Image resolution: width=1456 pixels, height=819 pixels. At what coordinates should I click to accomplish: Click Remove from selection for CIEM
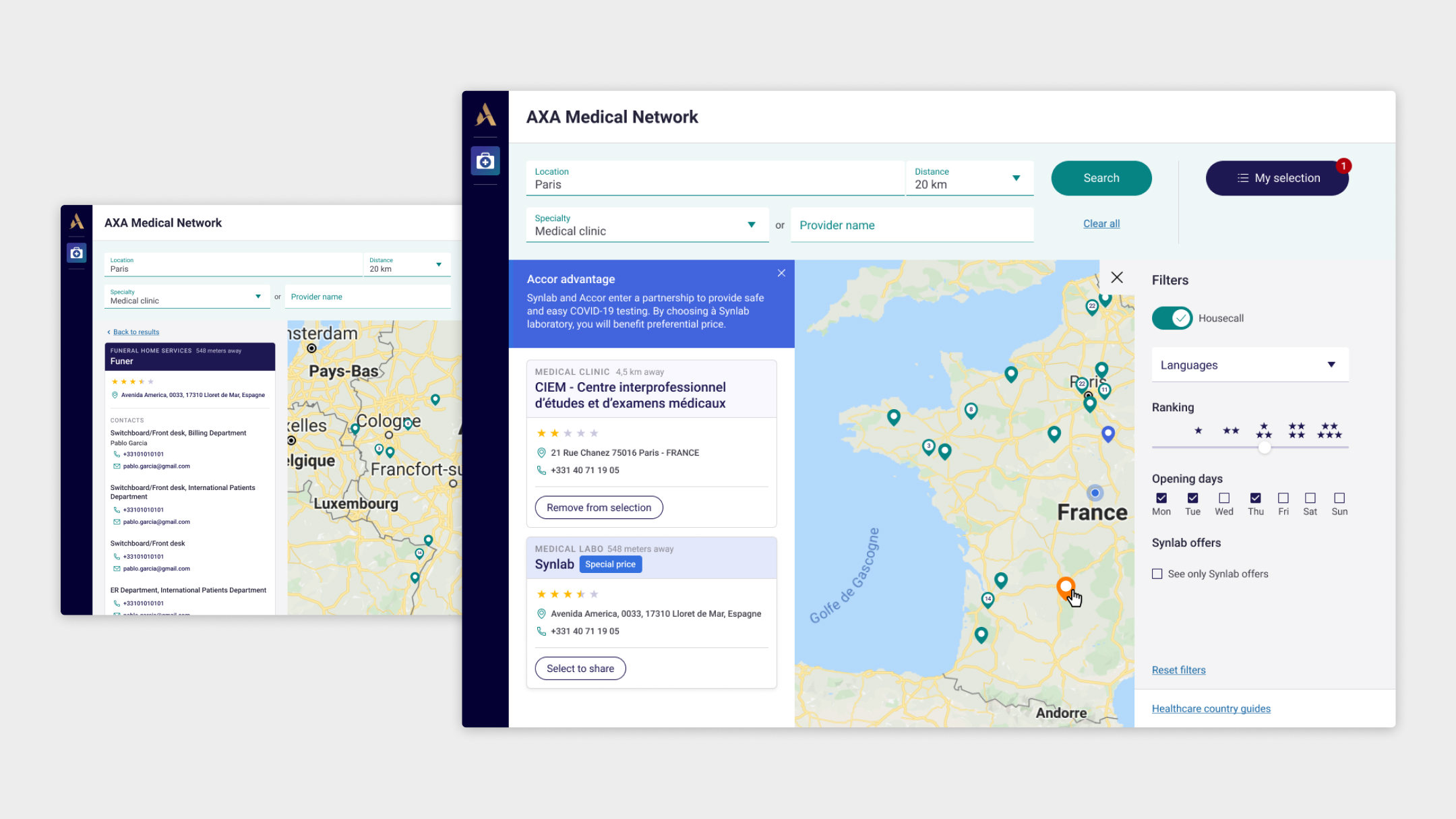coord(599,508)
